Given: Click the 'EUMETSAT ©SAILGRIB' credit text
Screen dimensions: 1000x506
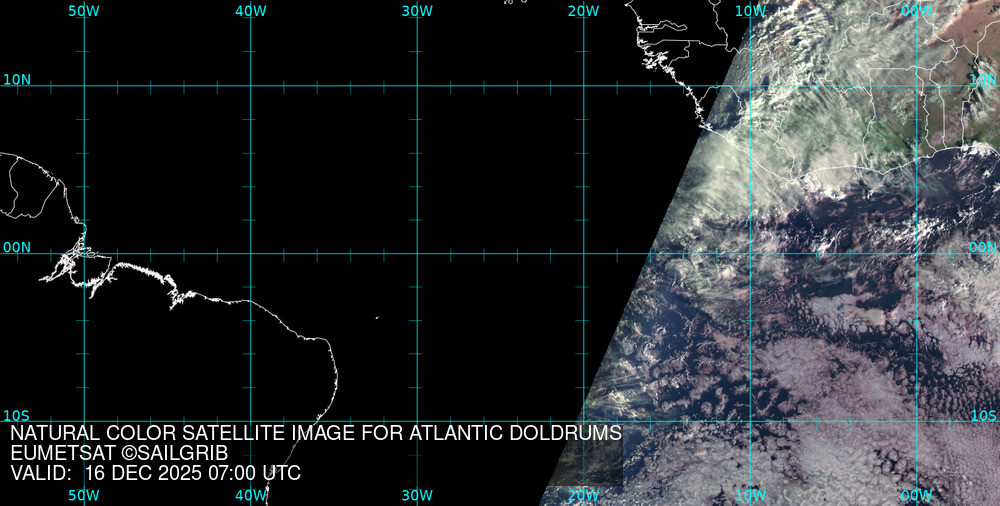Looking at the screenshot, I should [119, 453].
